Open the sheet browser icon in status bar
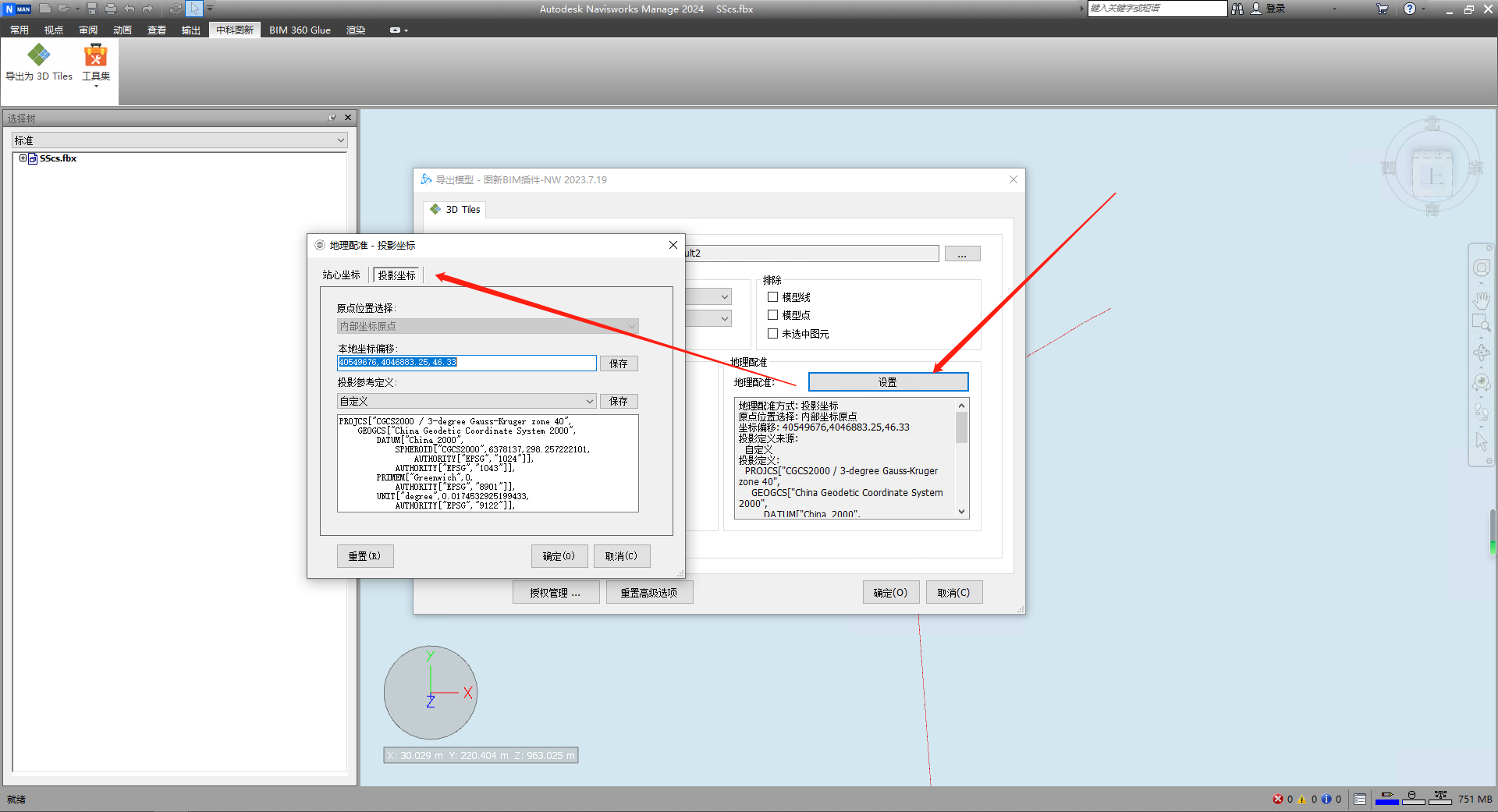Image resolution: width=1498 pixels, height=812 pixels. coord(1360,799)
